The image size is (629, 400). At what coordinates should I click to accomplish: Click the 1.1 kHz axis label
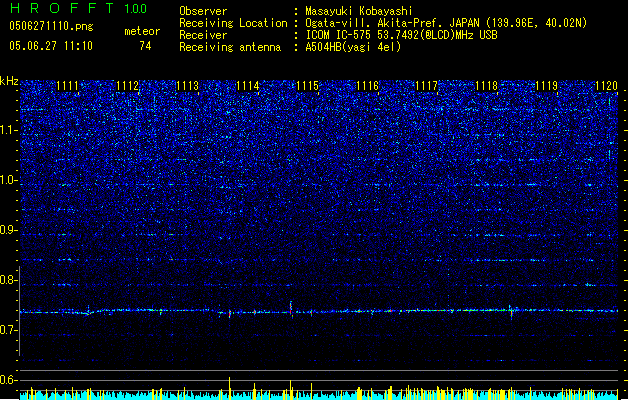click(8, 130)
